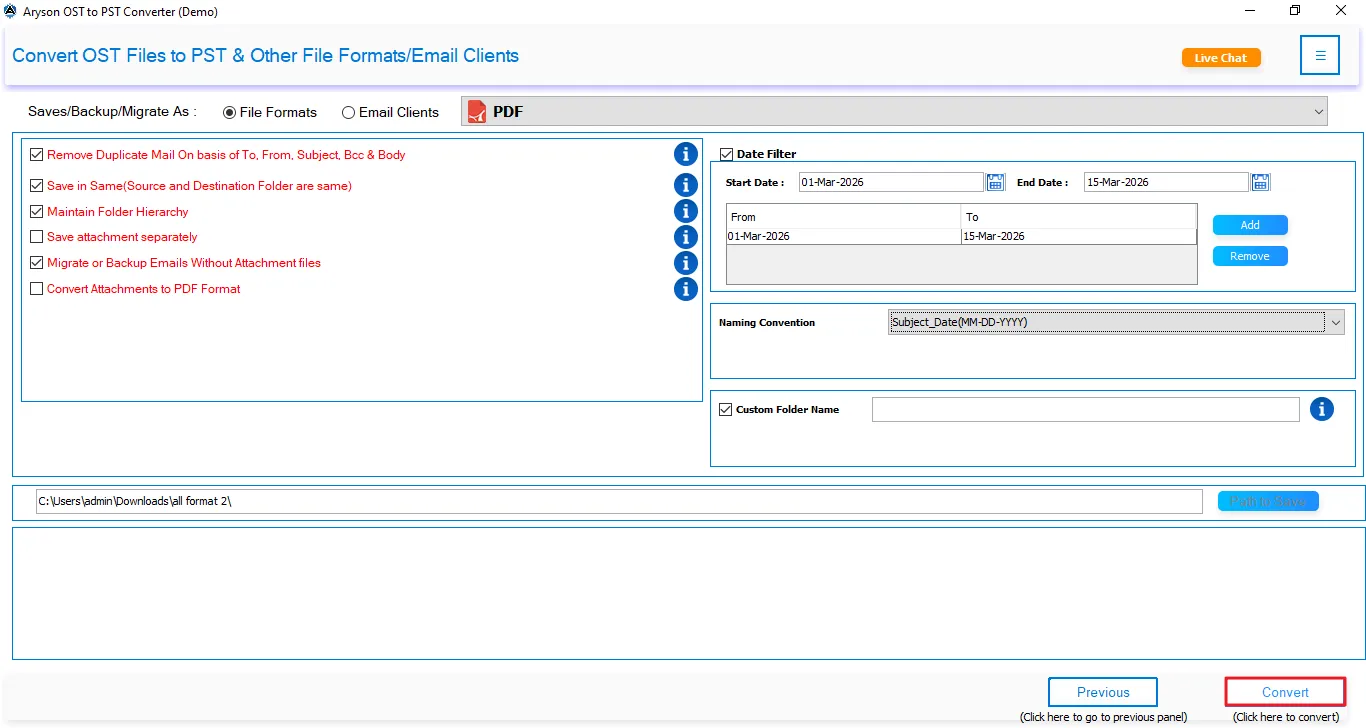
Task: Select the File Formats radio button
Action: pyautogui.click(x=231, y=112)
